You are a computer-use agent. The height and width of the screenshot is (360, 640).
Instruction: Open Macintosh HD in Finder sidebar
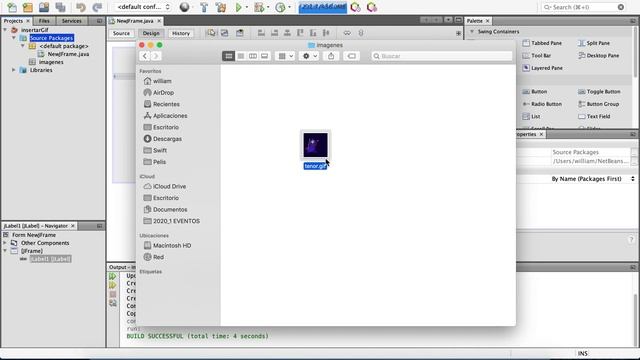point(172,245)
